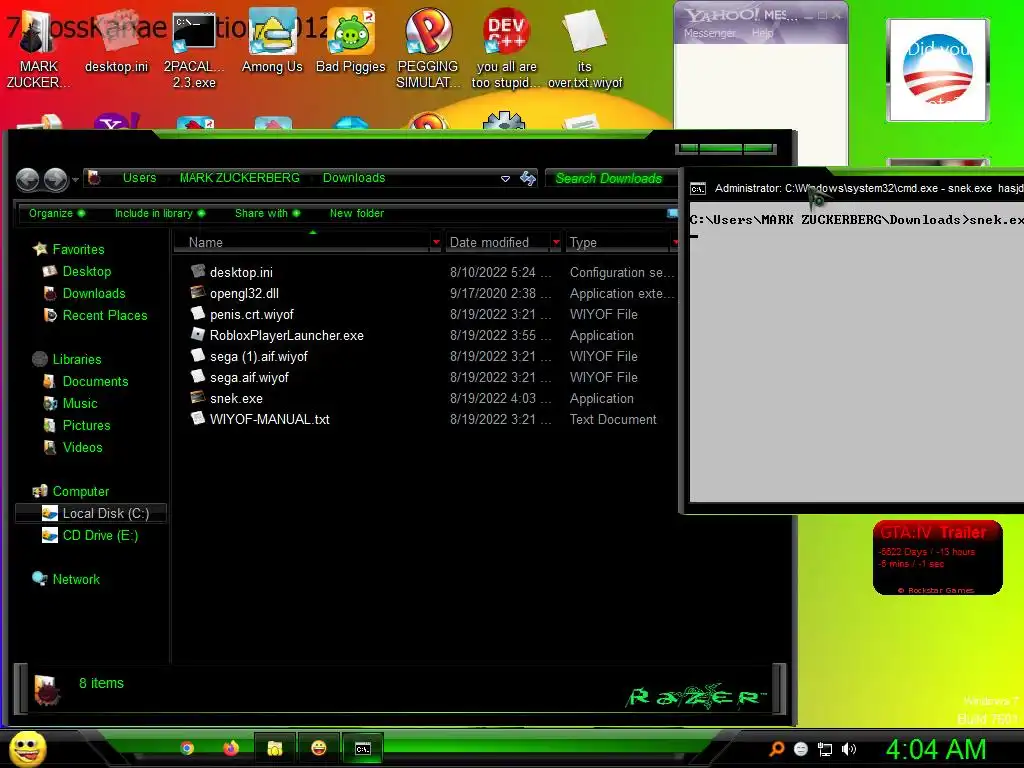1024x768 pixels.
Task: Open the PEGGING SIMULAT... desktop icon
Action: 428,49
